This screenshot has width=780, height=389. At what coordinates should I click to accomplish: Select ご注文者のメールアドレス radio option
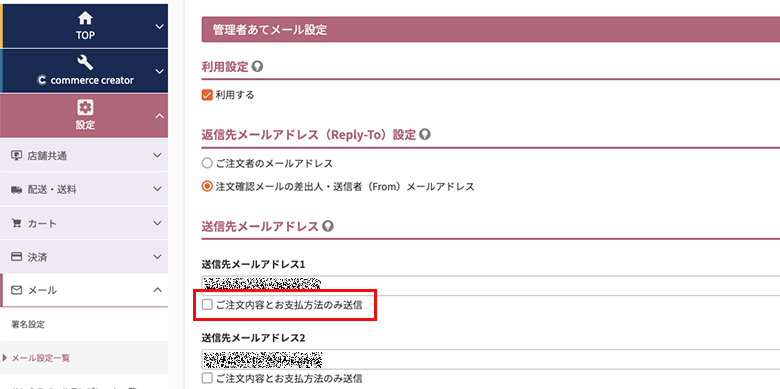click(x=207, y=163)
